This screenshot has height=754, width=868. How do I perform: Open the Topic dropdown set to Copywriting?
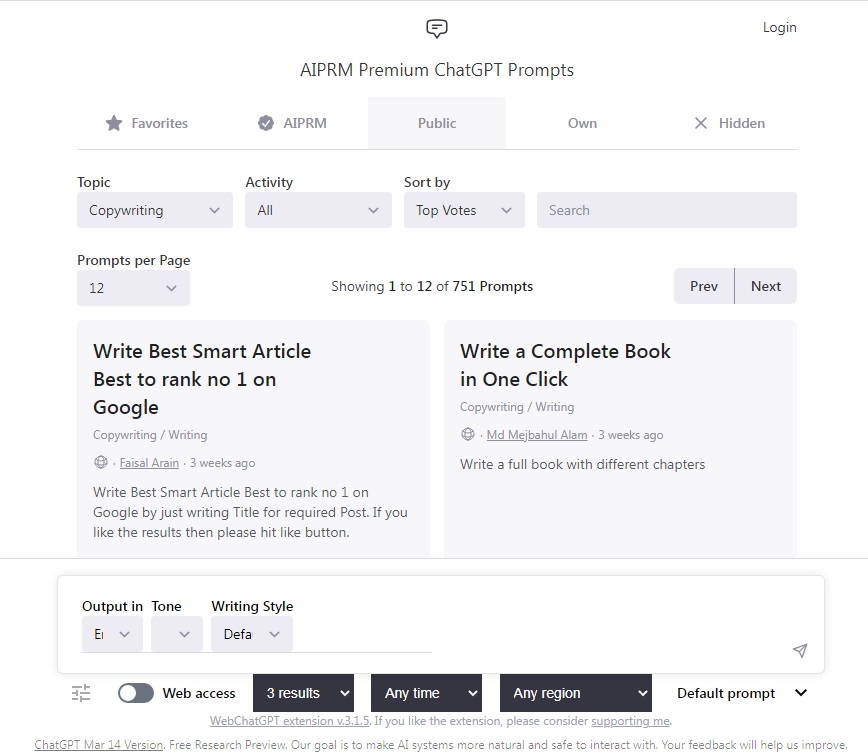(x=154, y=210)
